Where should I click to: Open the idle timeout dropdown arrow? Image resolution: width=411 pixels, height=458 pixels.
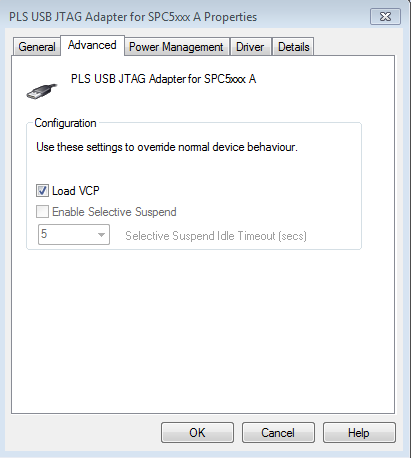[x=101, y=235]
